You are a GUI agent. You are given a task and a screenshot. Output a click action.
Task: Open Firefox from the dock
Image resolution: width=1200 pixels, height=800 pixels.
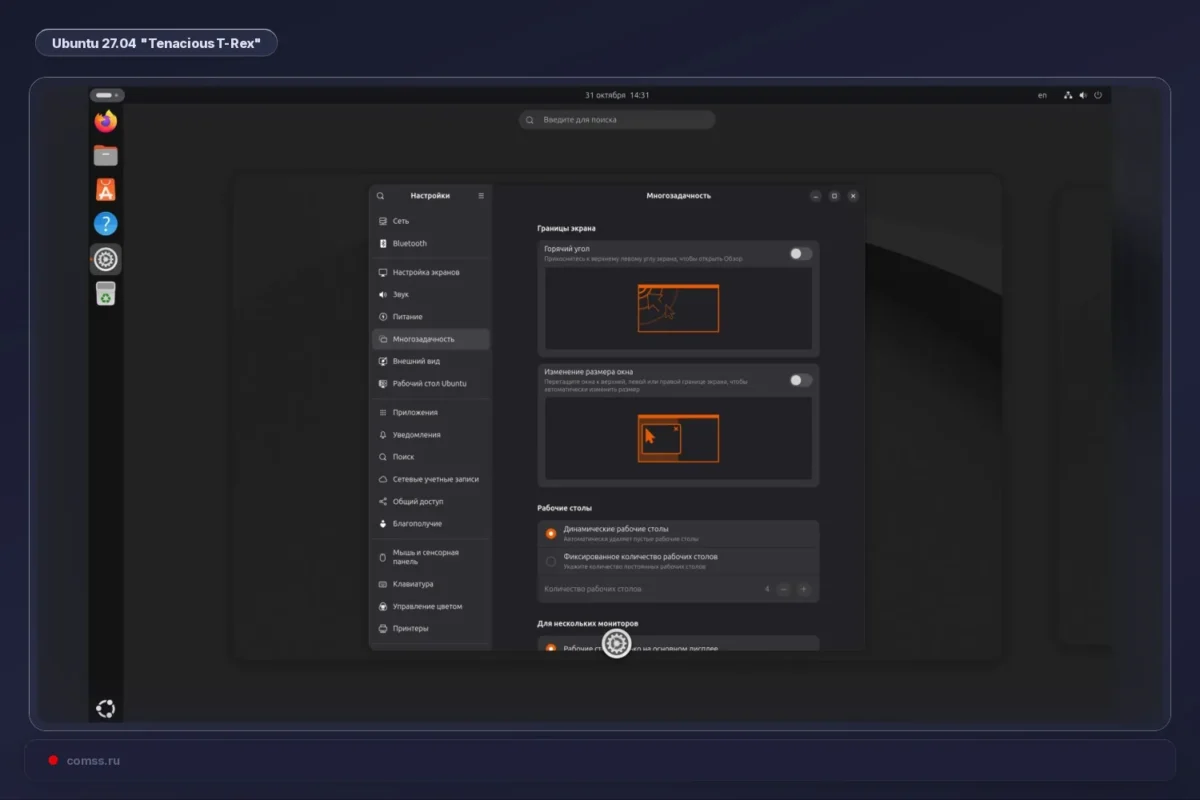coord(106,121)
